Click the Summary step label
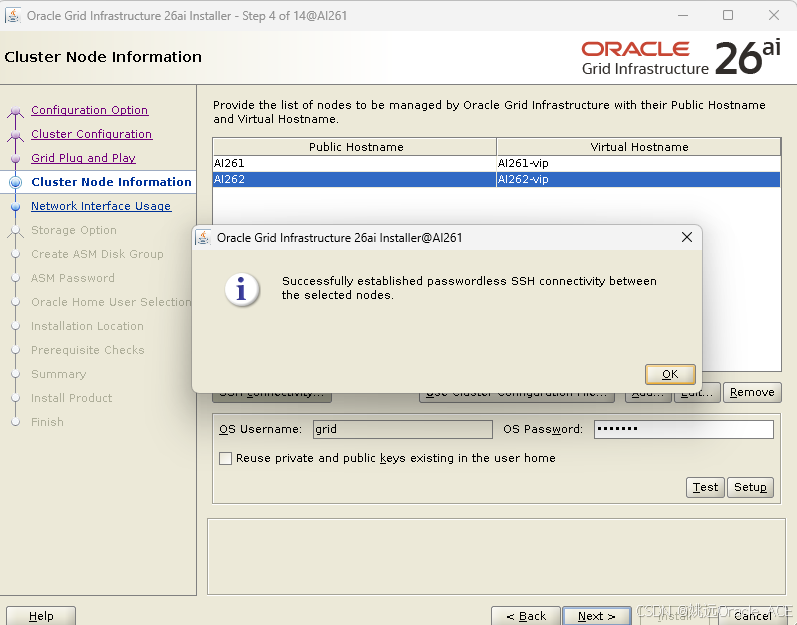797x625 pixels. [x=58, y=374]
